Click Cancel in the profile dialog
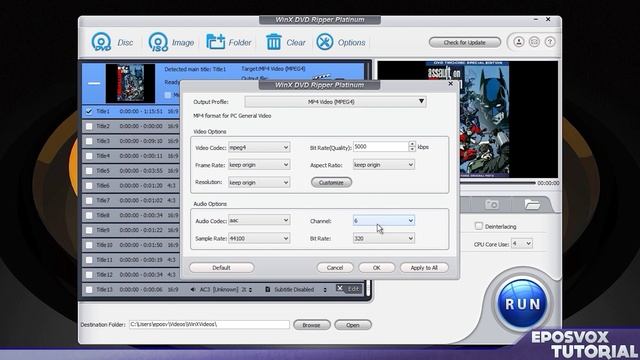Image resolution: width=640 pixels, height=360 pixels. (x=335, y=268)
